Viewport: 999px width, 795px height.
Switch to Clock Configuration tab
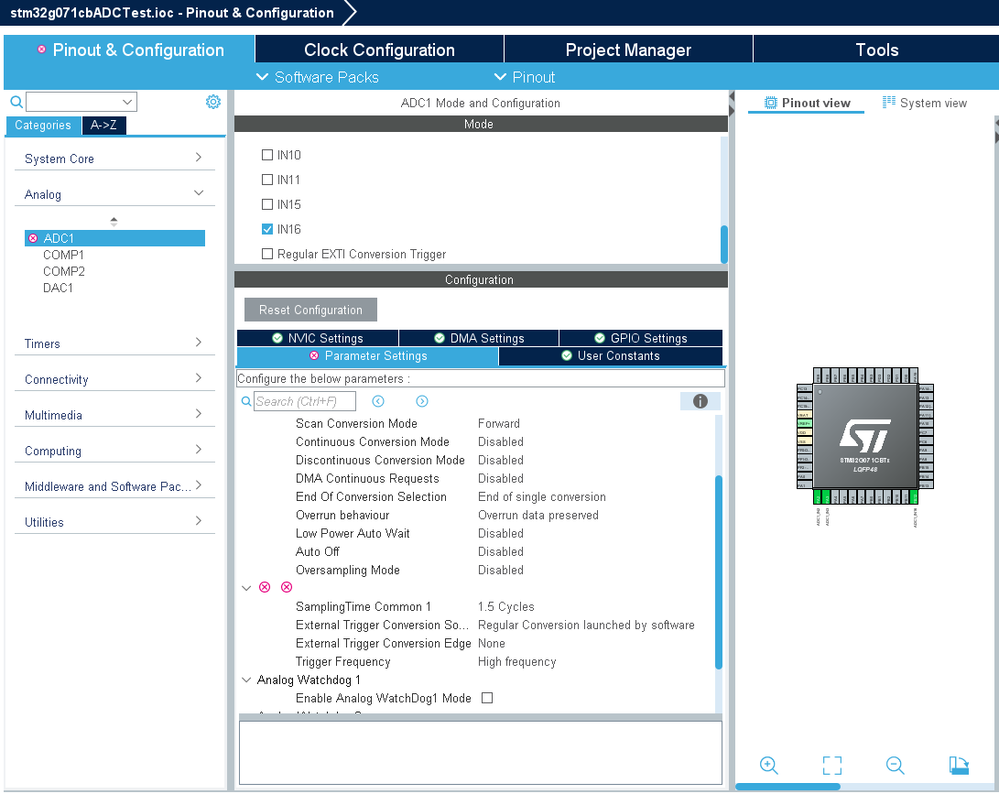[x=379, y=50]
